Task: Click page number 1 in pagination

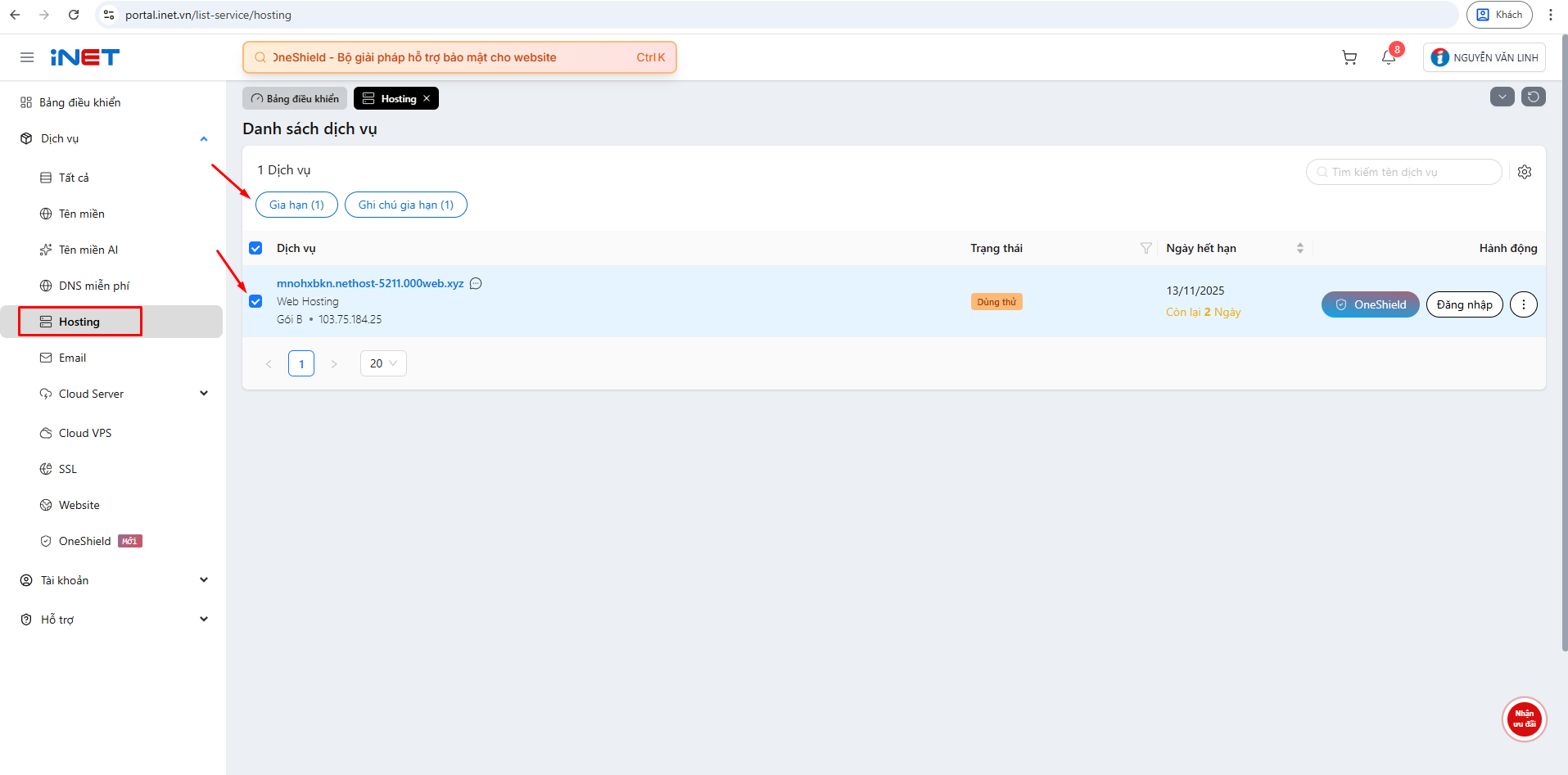Action: pyautogui.click(x=301, y=363)
